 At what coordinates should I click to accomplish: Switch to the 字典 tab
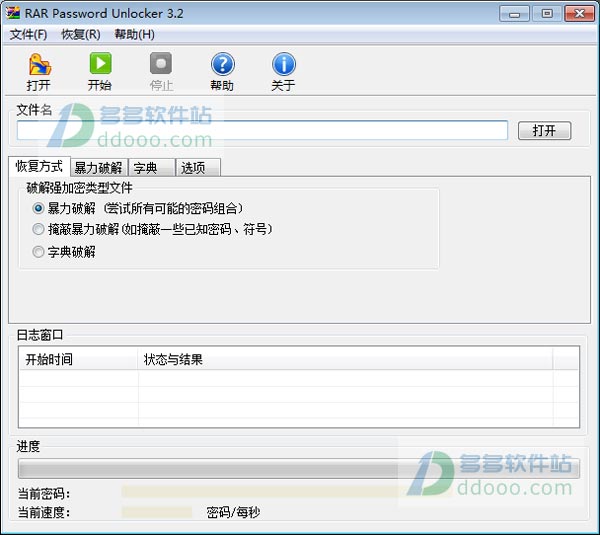coord(152,168)
